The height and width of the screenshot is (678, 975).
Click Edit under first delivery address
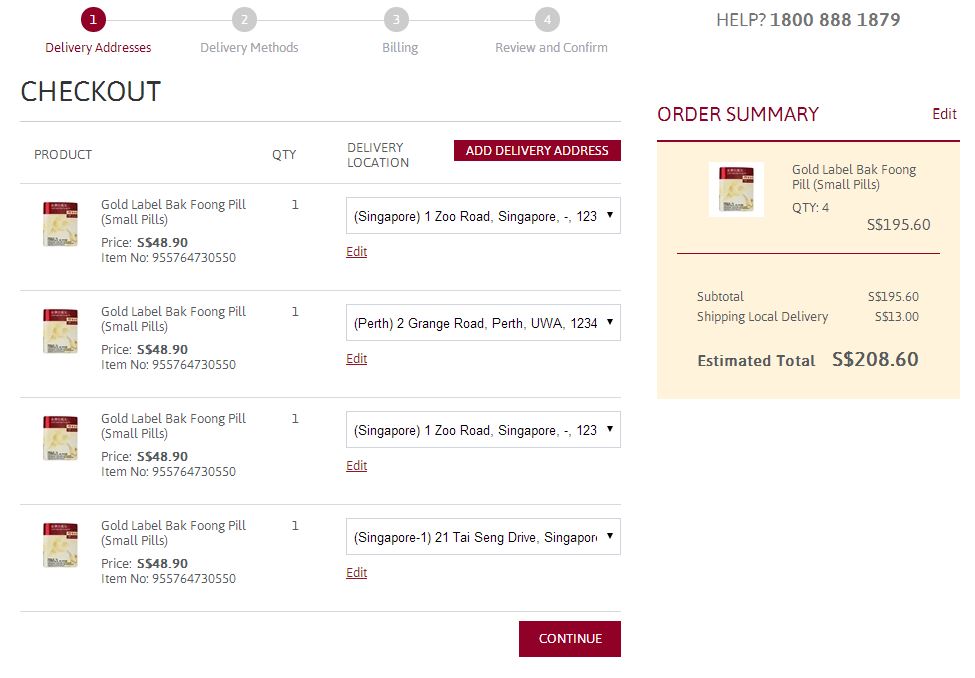[x=357, y=252]
